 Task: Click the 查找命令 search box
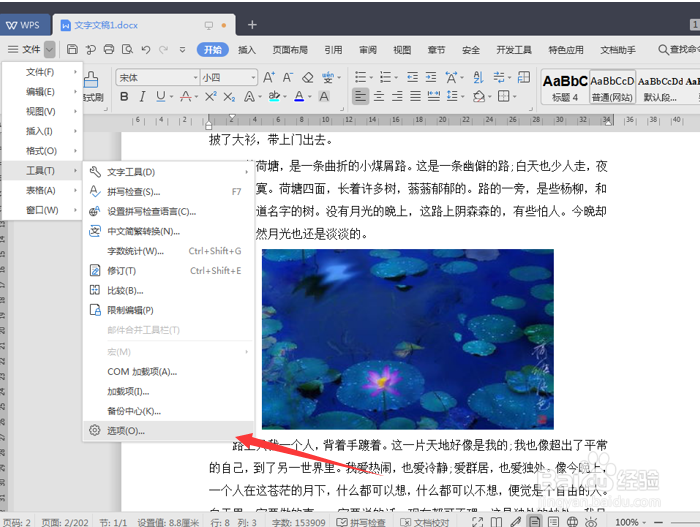(x=679, y=50)
